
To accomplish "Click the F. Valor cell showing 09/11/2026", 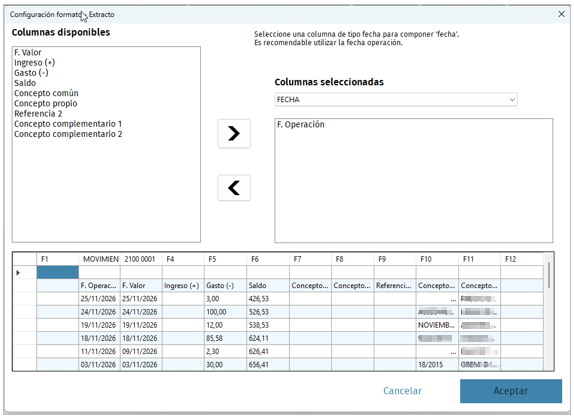I will pyautogui.click(x=141, y=351).
